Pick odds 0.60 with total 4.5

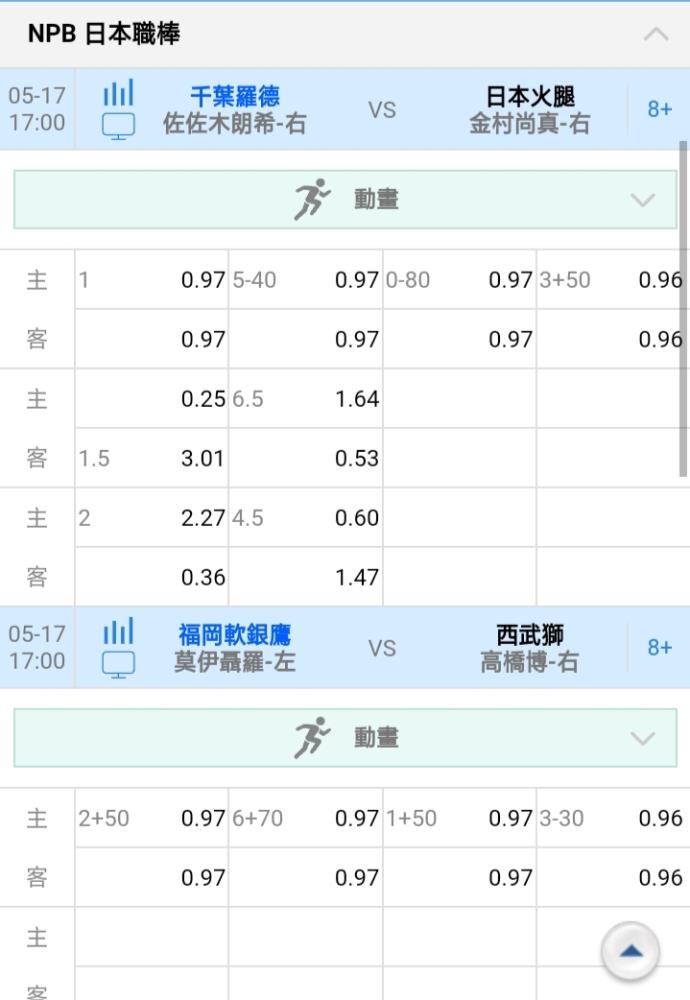click(x=356, y=518)
